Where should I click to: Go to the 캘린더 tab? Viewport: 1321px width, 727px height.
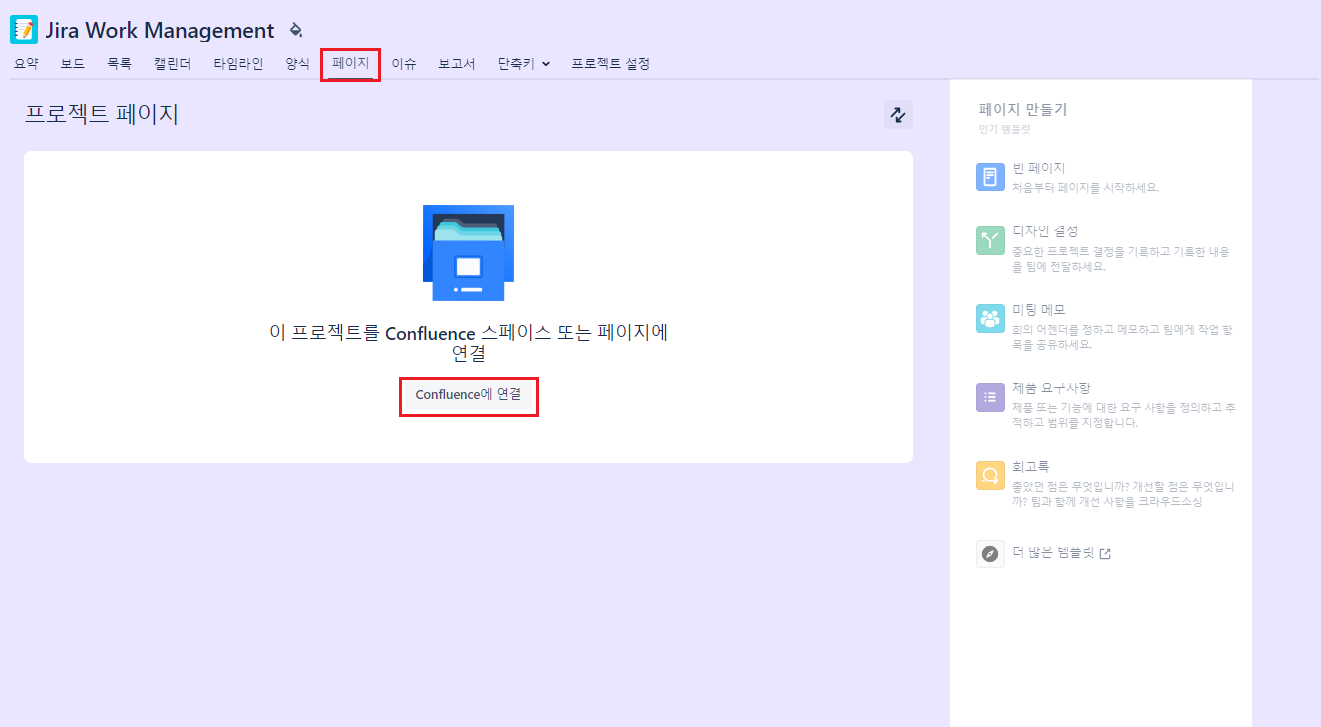pyautogui.click(x=172, y=64)
